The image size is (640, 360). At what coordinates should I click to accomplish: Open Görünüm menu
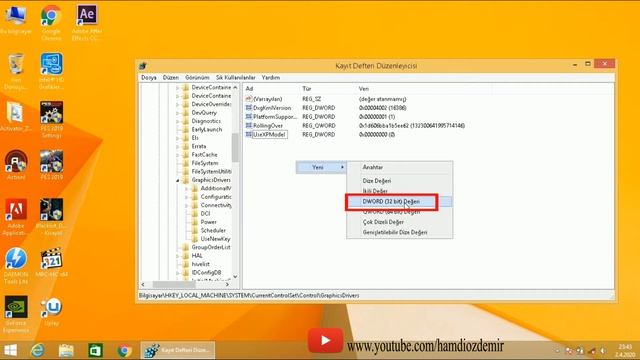click(197, 78)
